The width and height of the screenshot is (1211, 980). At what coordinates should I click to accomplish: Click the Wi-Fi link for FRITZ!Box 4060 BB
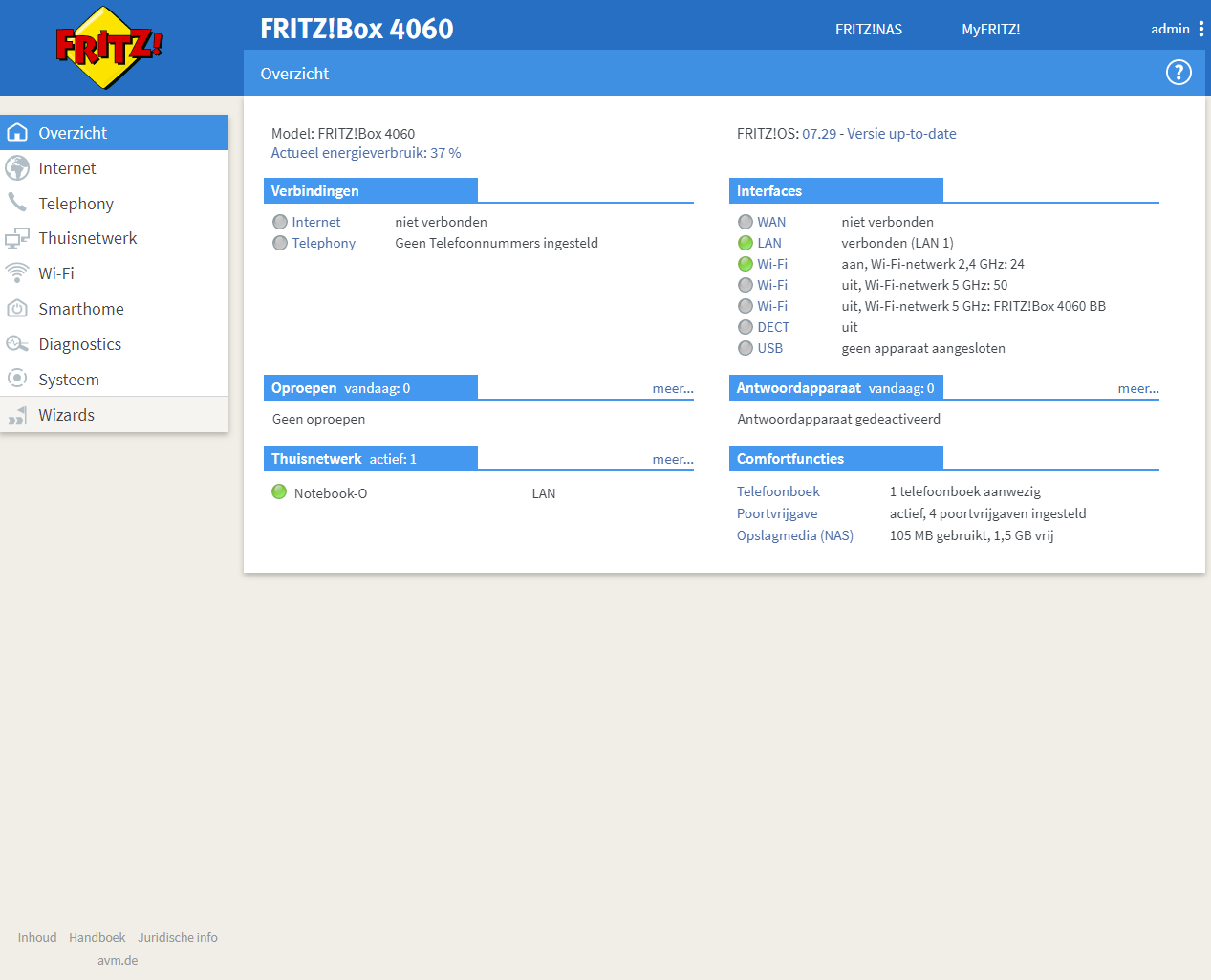coord(772,306)
